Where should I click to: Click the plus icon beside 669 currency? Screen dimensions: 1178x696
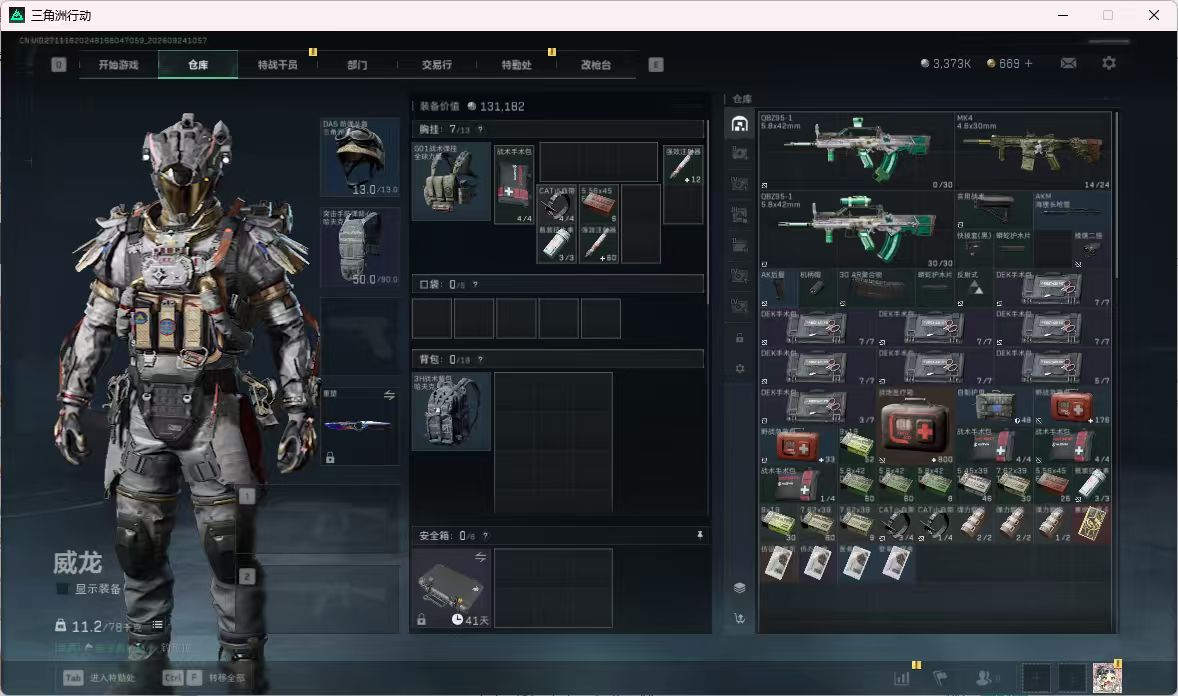(x=1028, y=64)
